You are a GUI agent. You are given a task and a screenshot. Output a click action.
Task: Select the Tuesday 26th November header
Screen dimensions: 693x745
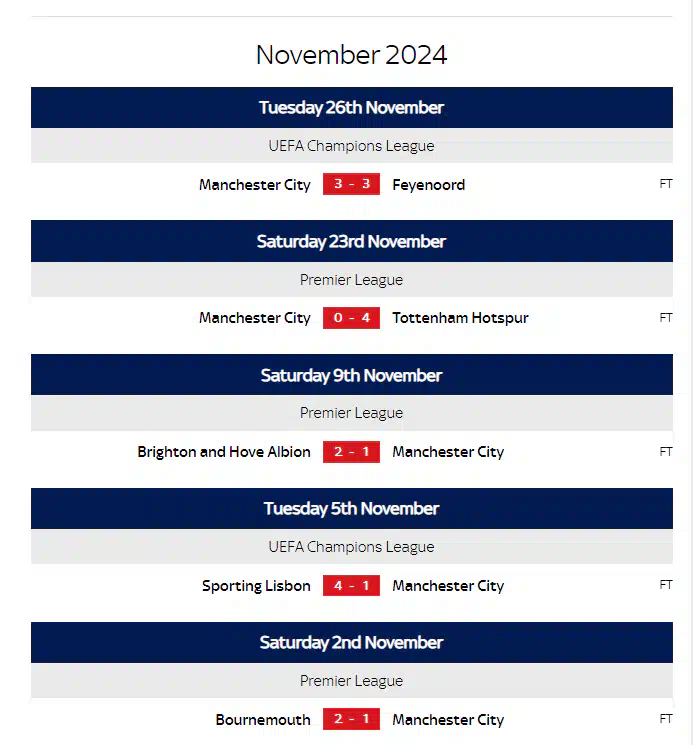(x=351, y=107)
